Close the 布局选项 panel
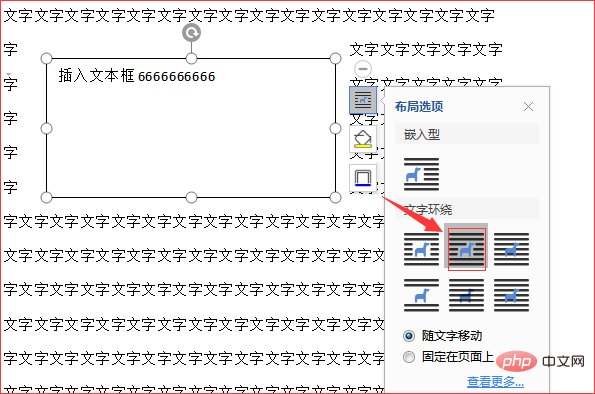The height and width of the screenshot is (394, 595). tap(528, 107)
